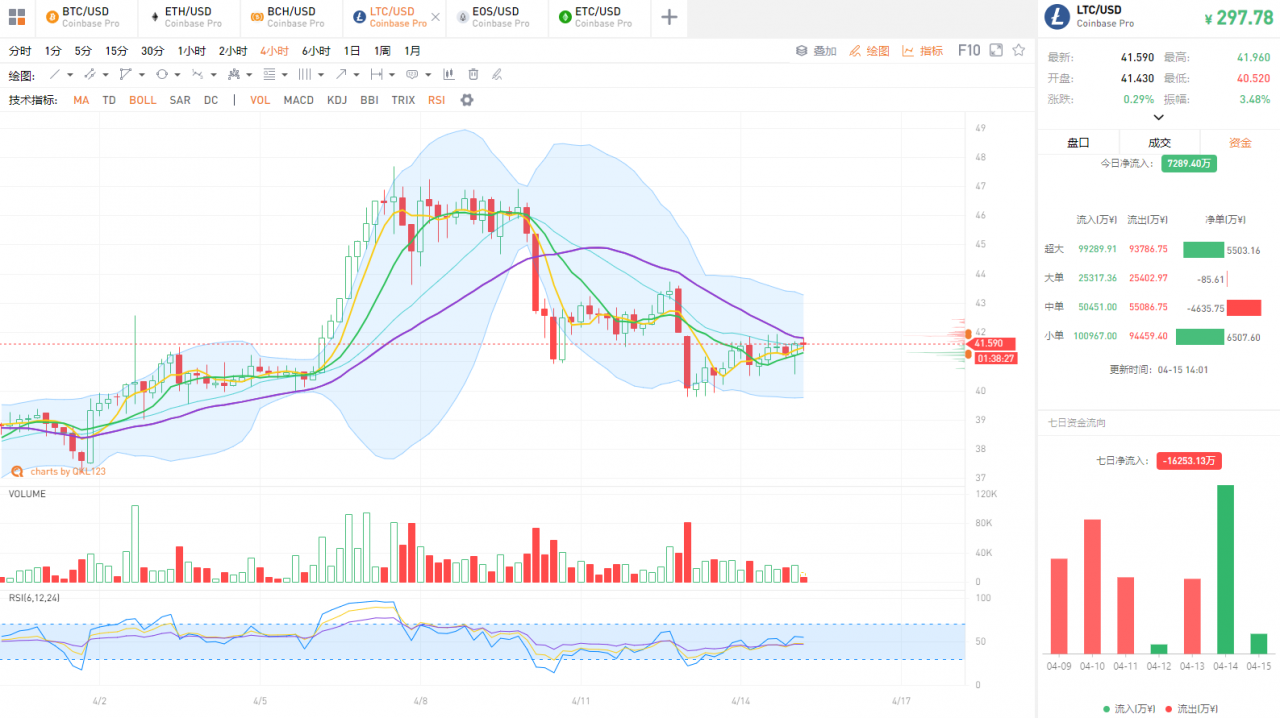Toggle the BOLL indicator off
The width and height of the screenshot is (1280, 718).
point(142,100)
